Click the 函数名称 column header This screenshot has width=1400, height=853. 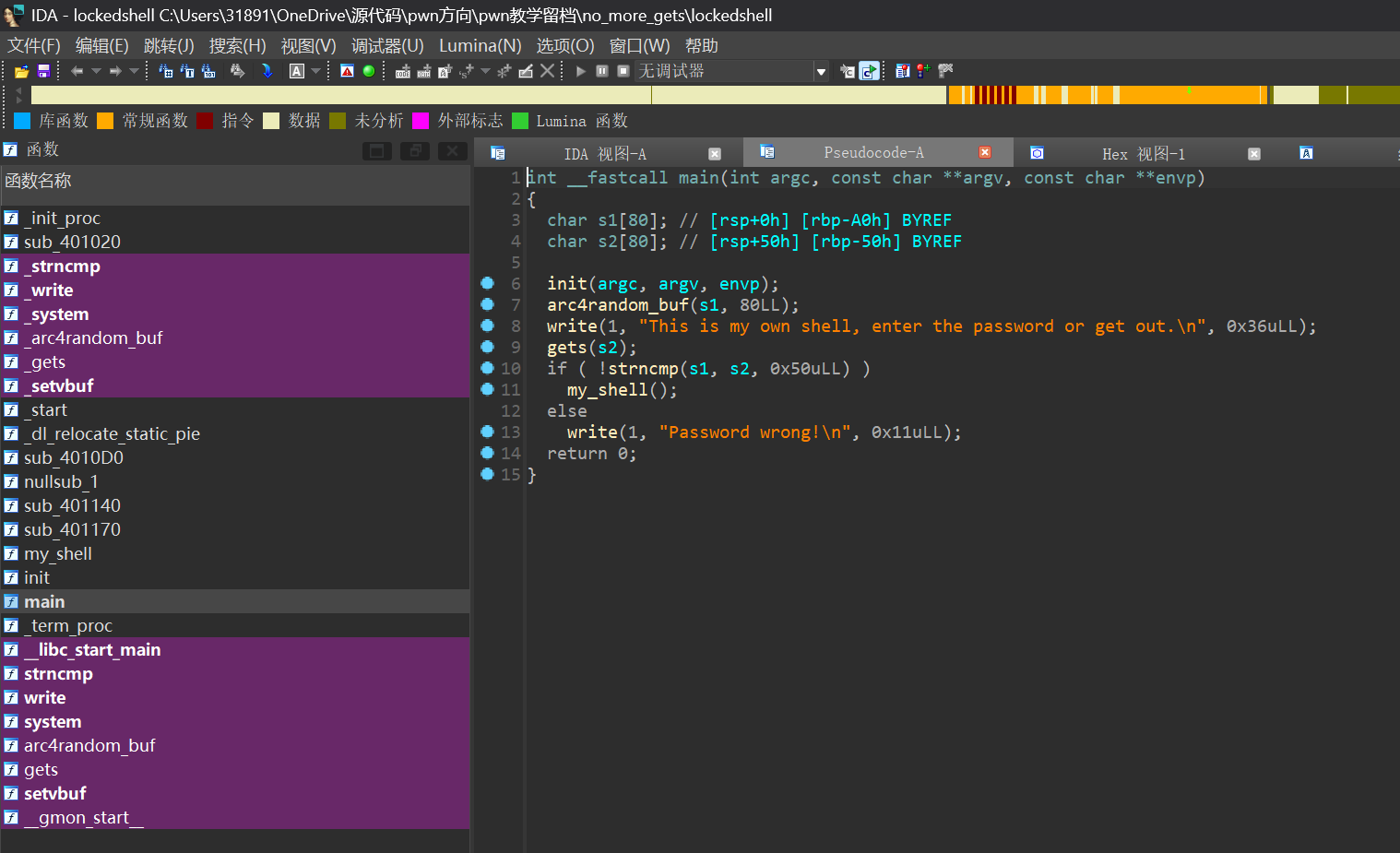(235, 182)
